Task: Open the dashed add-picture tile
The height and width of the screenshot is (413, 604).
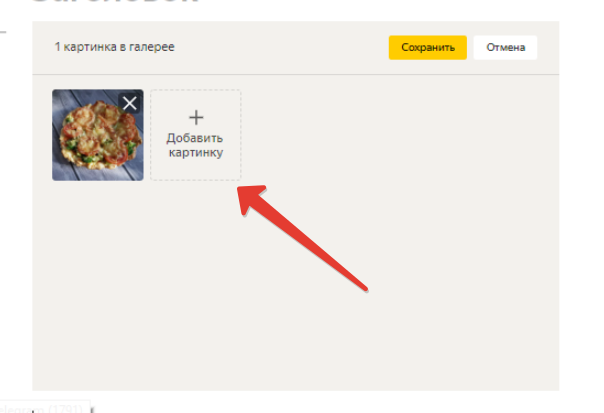Action: click(x=196, y=135)
